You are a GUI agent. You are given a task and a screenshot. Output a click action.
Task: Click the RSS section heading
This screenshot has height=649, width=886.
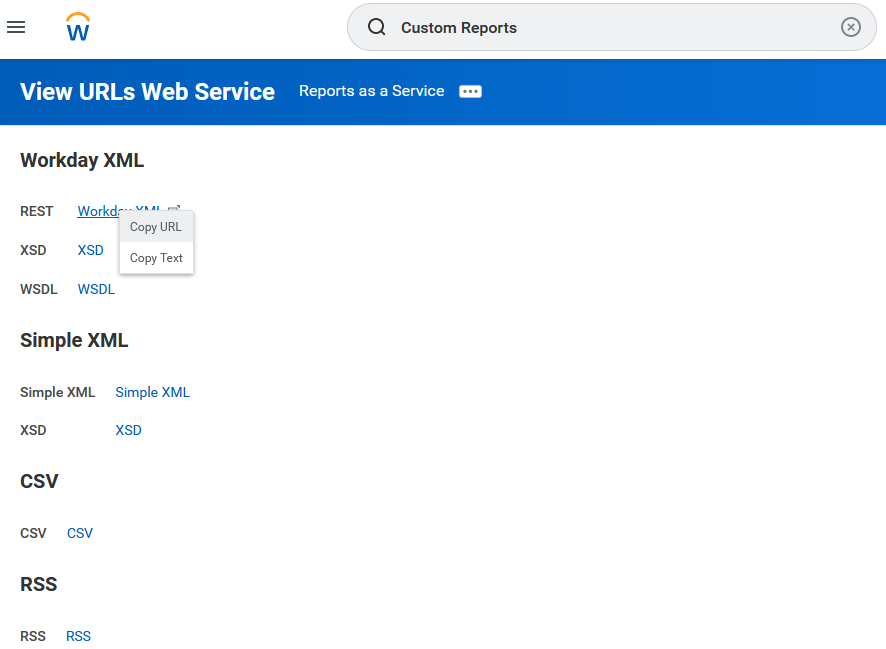pyautogui.click(x=38, y=584)
